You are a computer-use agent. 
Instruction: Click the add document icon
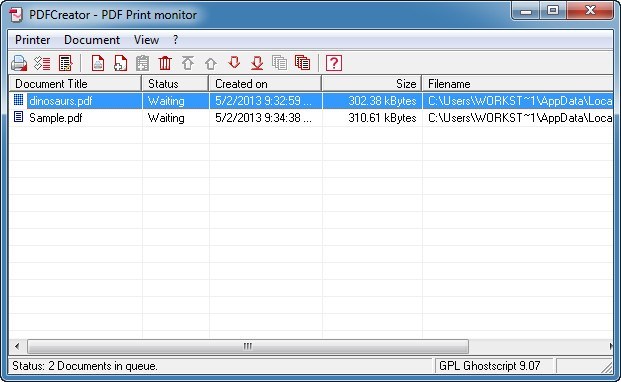coord(120,63)
